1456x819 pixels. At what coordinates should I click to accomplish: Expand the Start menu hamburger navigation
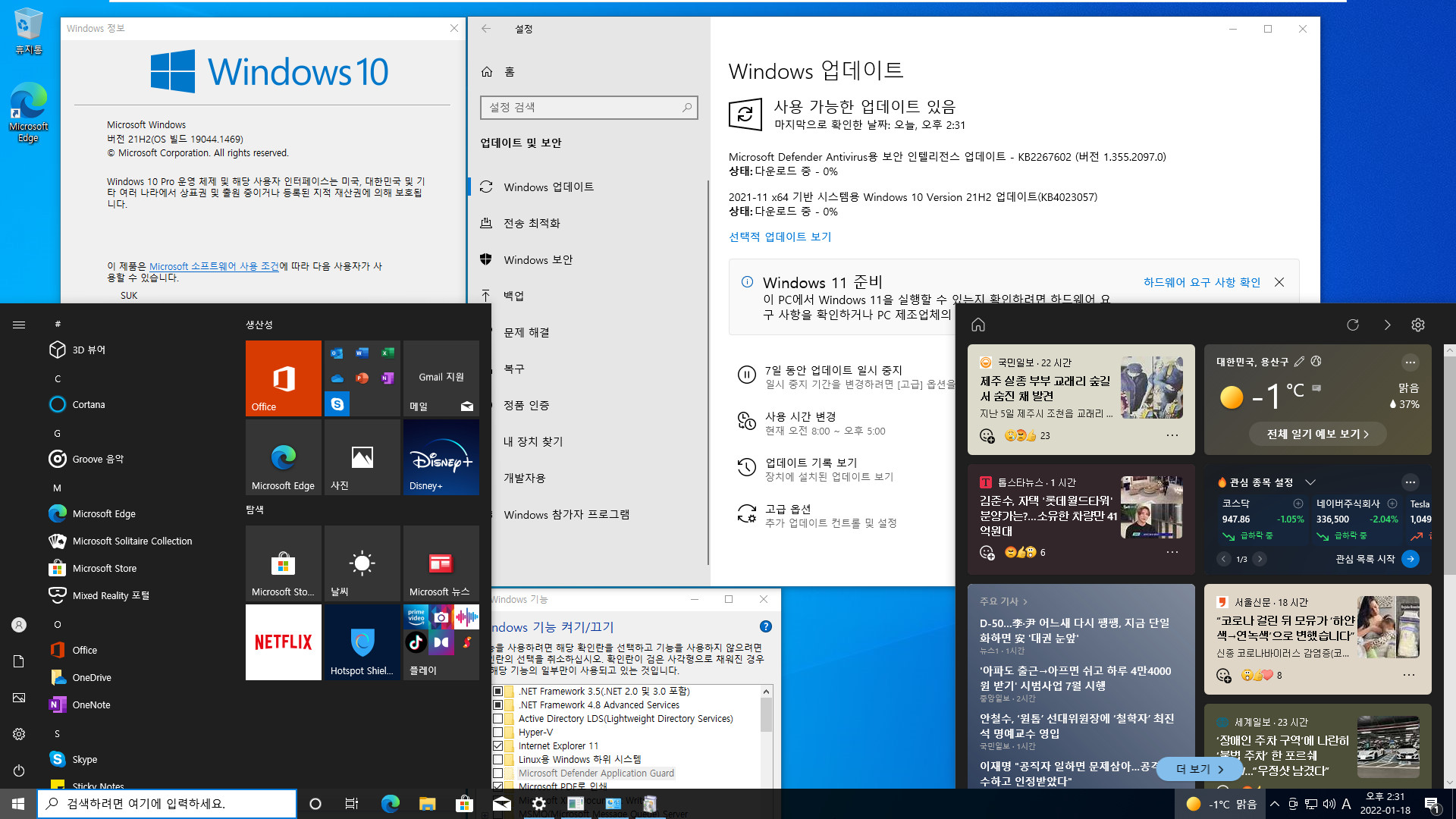click(x=19, y=325)
